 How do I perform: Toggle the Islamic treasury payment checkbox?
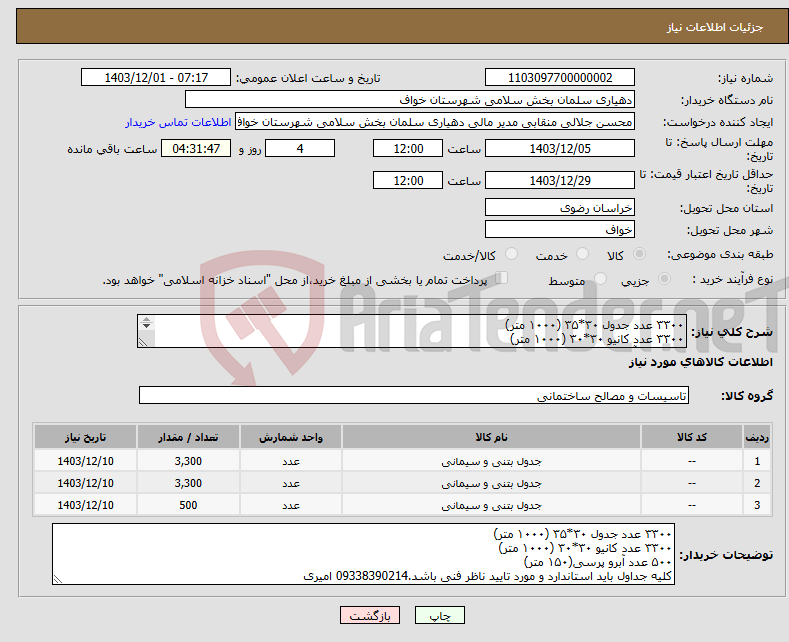point(502,278)
